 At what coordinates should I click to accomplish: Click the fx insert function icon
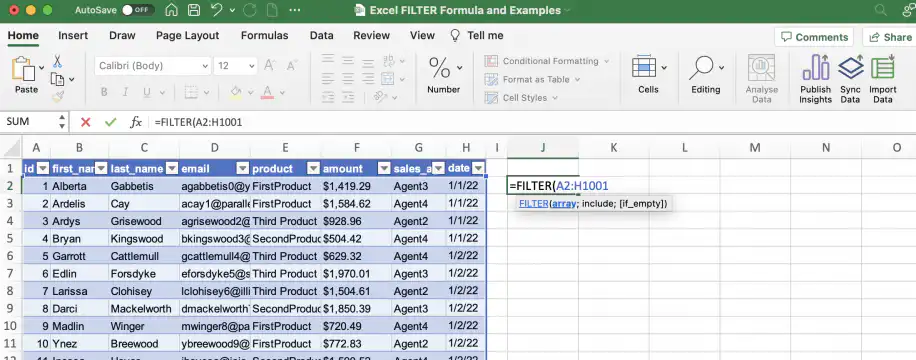click(136, 122)
